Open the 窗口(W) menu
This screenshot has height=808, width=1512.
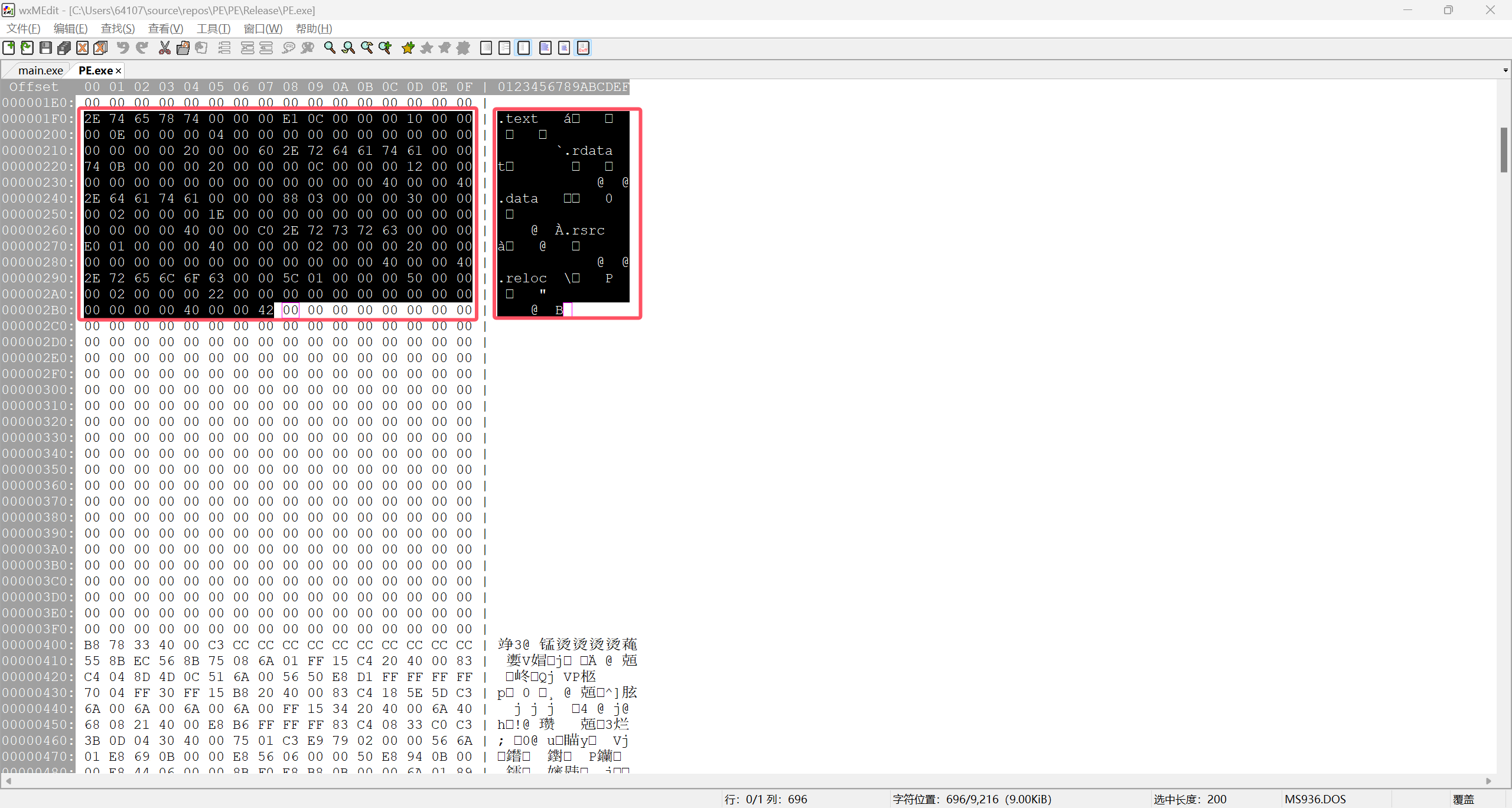click(263, 28)
